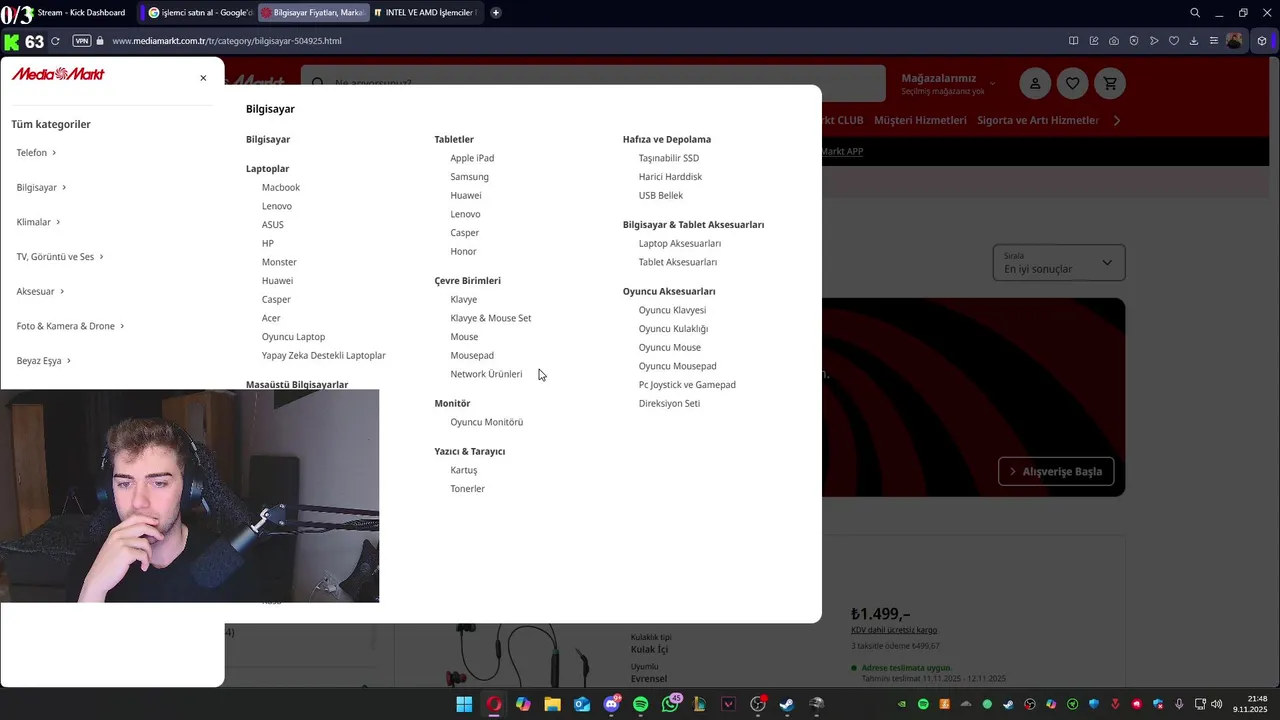Open Outlook from the taskbar
Image resolution: width=1280 pixels, height=720 pixels.
tap(582, 704)
